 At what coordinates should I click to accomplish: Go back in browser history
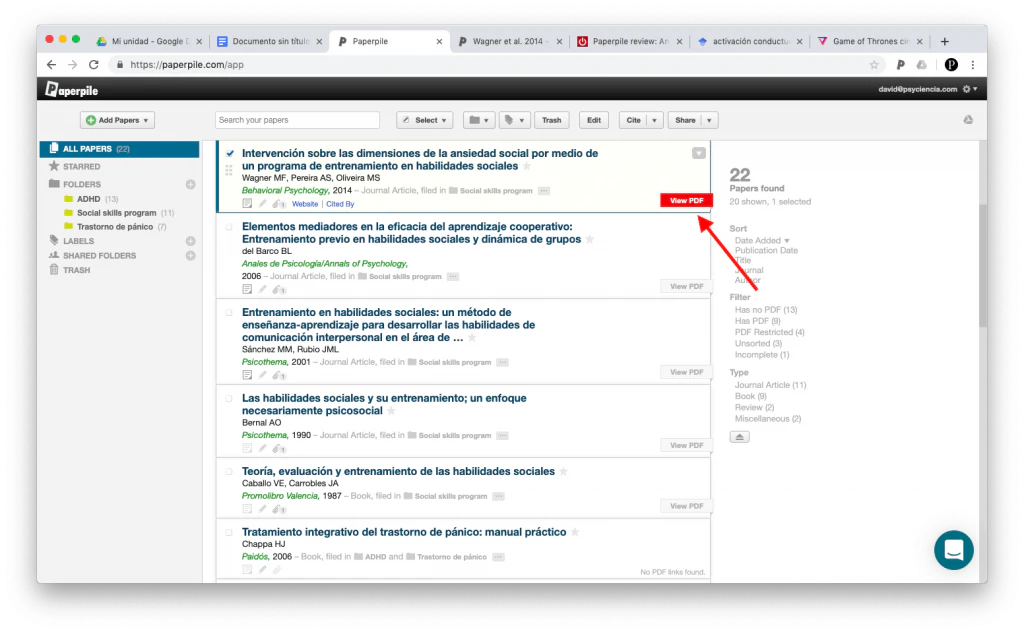(x=51, y=65)
